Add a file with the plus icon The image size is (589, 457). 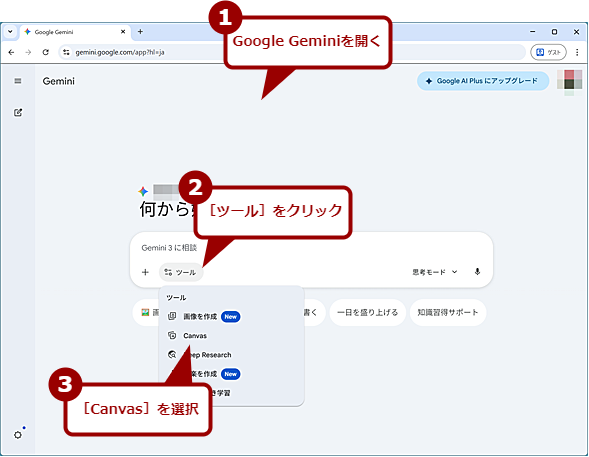pyautogui.click(x=145, y=272)
